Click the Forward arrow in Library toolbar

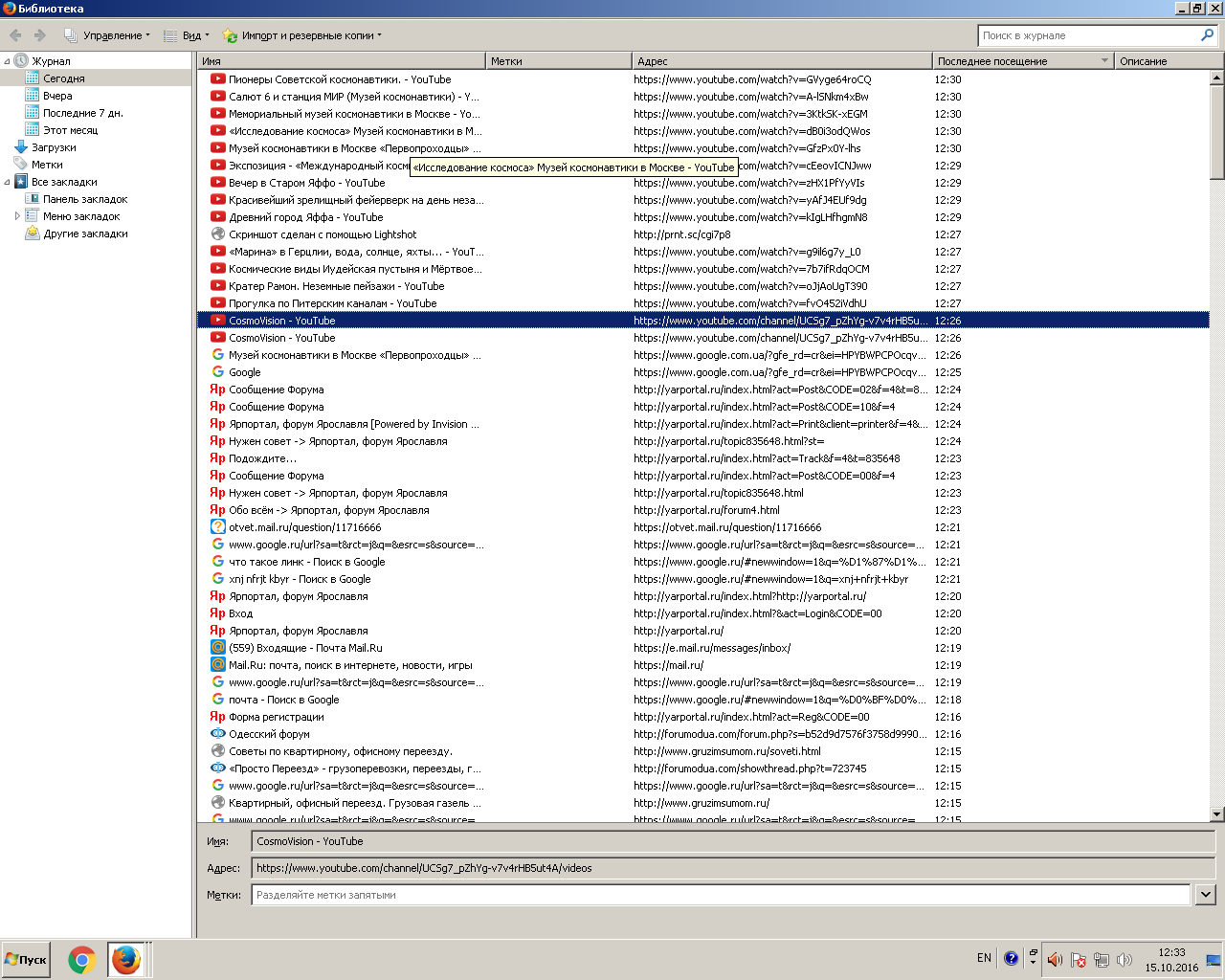click(x=40, y=35)
